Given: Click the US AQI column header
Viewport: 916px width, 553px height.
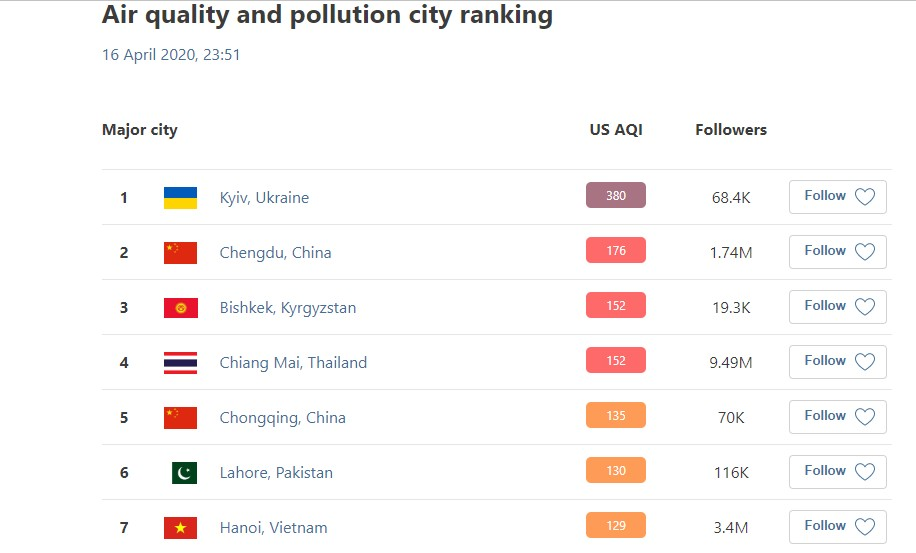Looking at the screenshot, I should (x=616, y=130).
